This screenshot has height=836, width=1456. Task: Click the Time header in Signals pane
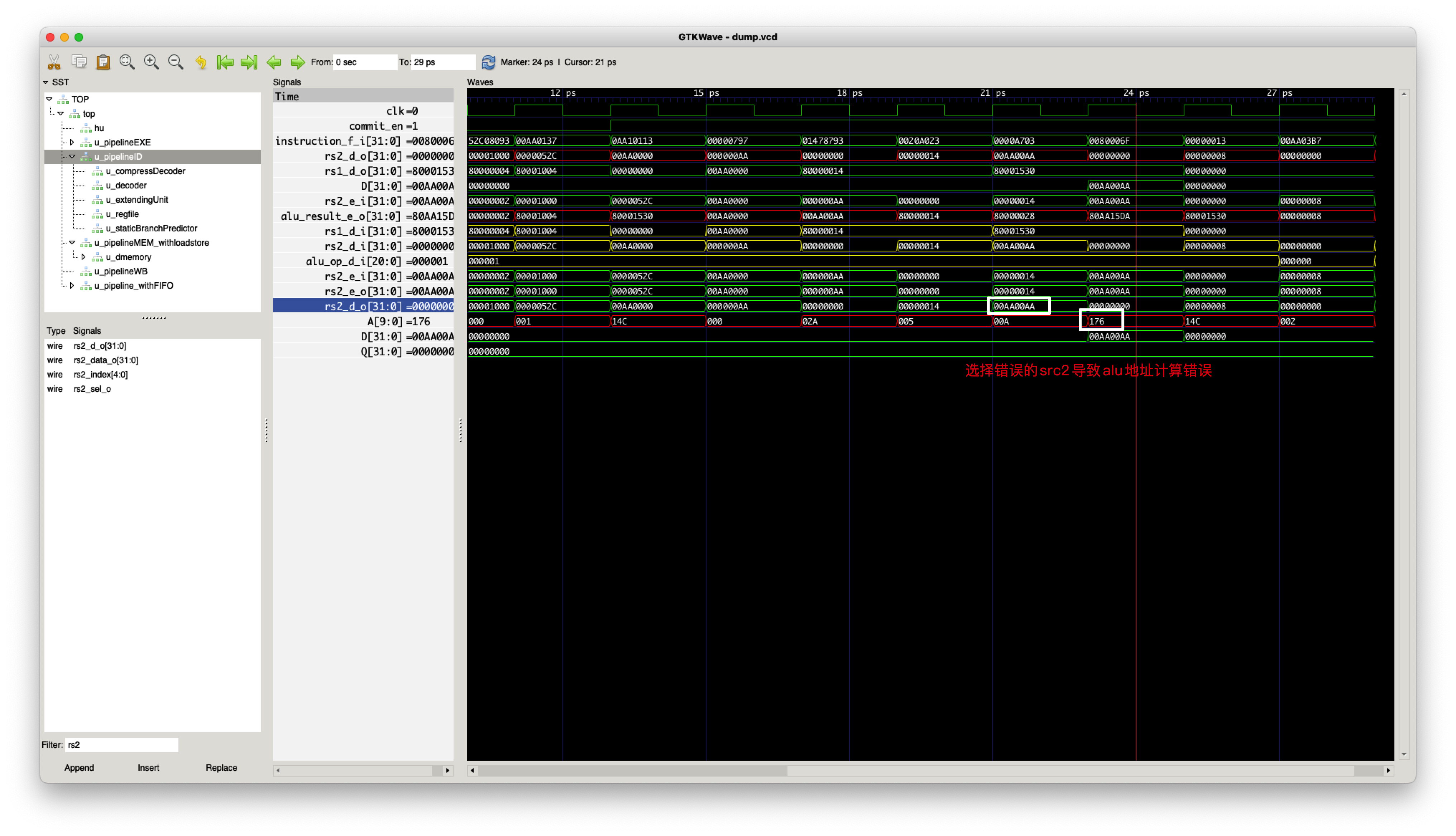pyautogui.click(x=363, y=96)
